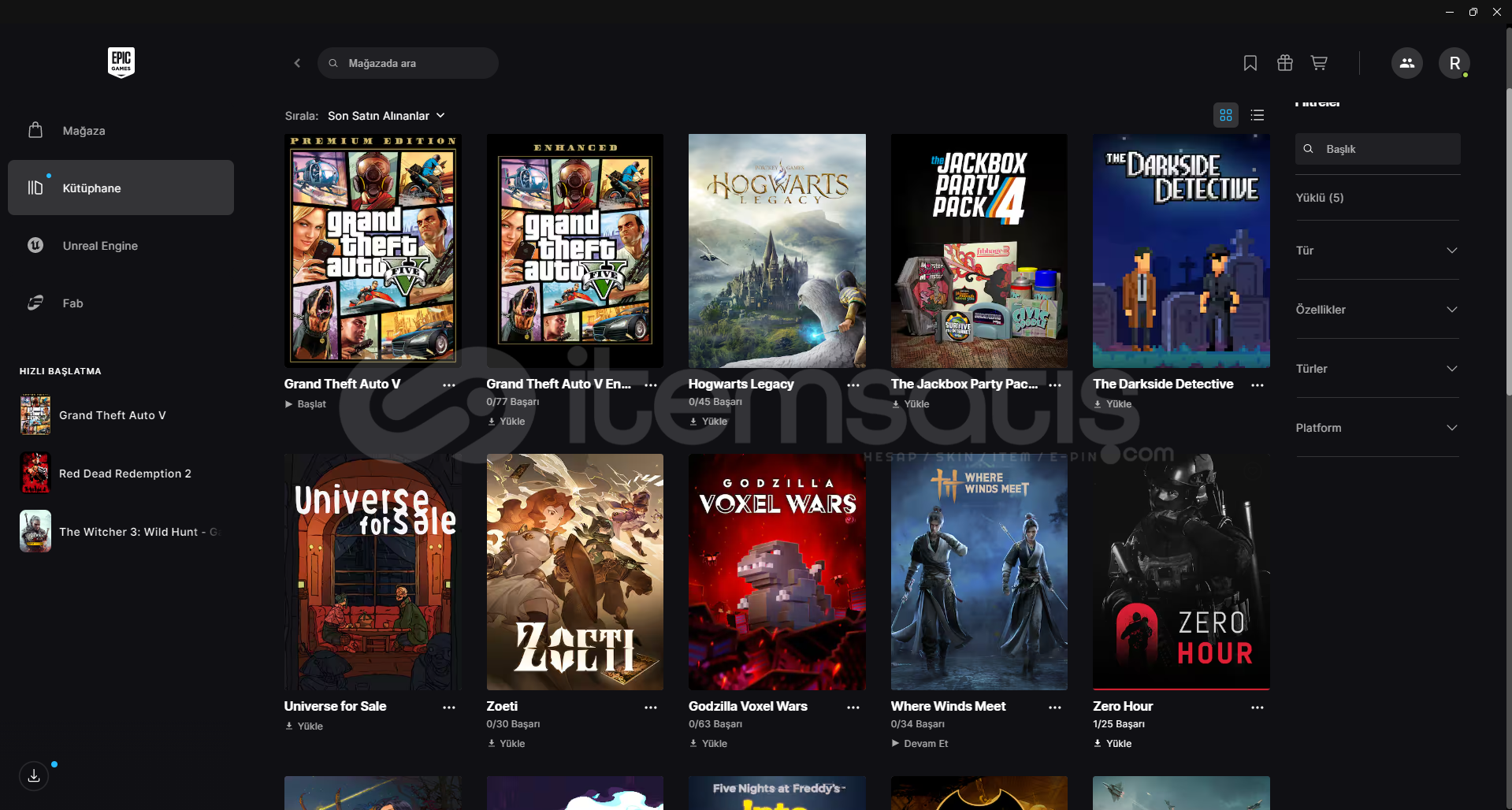Launch The Witcher 3 from quick launch
Viewport: 1512px width, 810px height.
pos(121,532)
